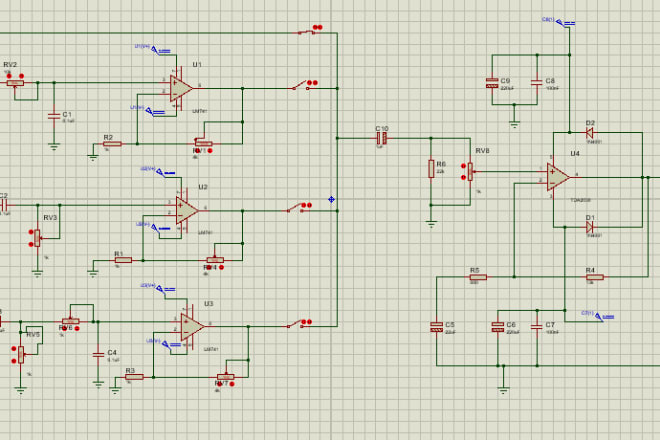Toggle the switch on U1's output
The width and height of the screenshot is (660, 440).
click(301, 86)
